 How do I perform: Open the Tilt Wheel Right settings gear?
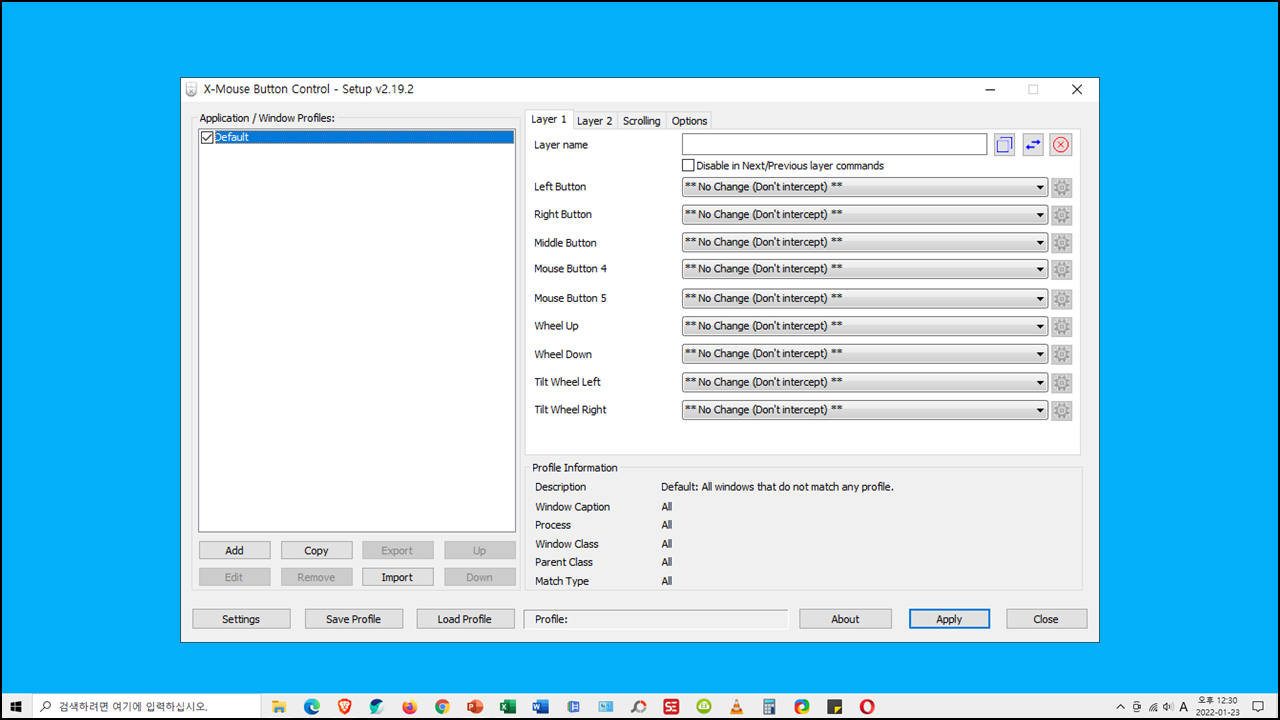pos(1061,410)
